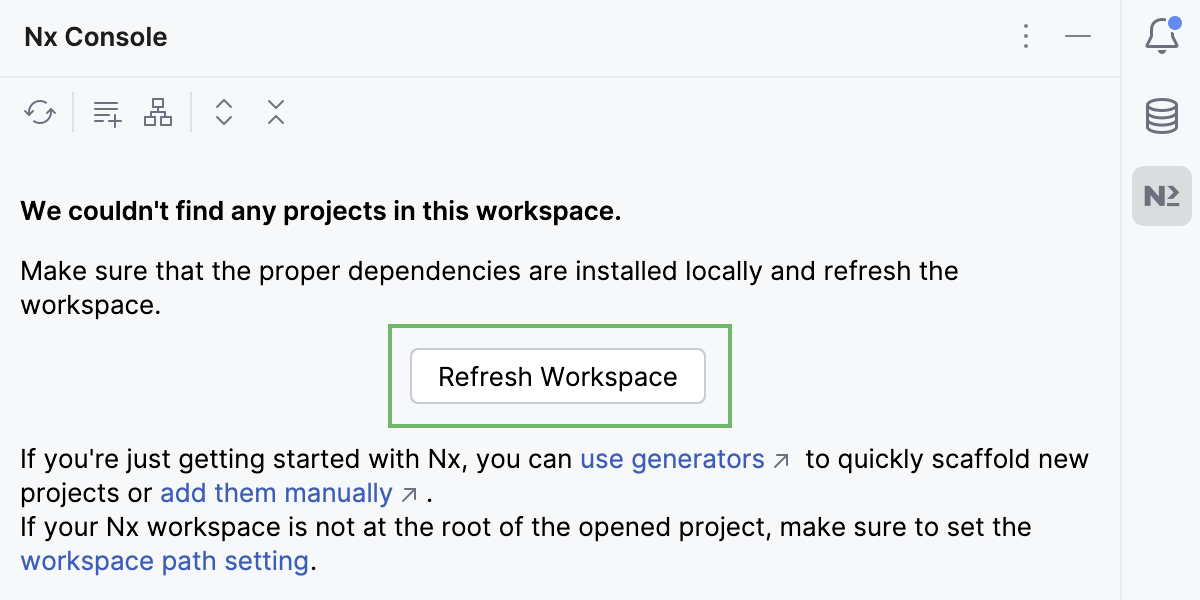Reload projects using the Refresh Workspace button
The height and width of the screenshot is (600, 1200).
(x=557, y=376)
